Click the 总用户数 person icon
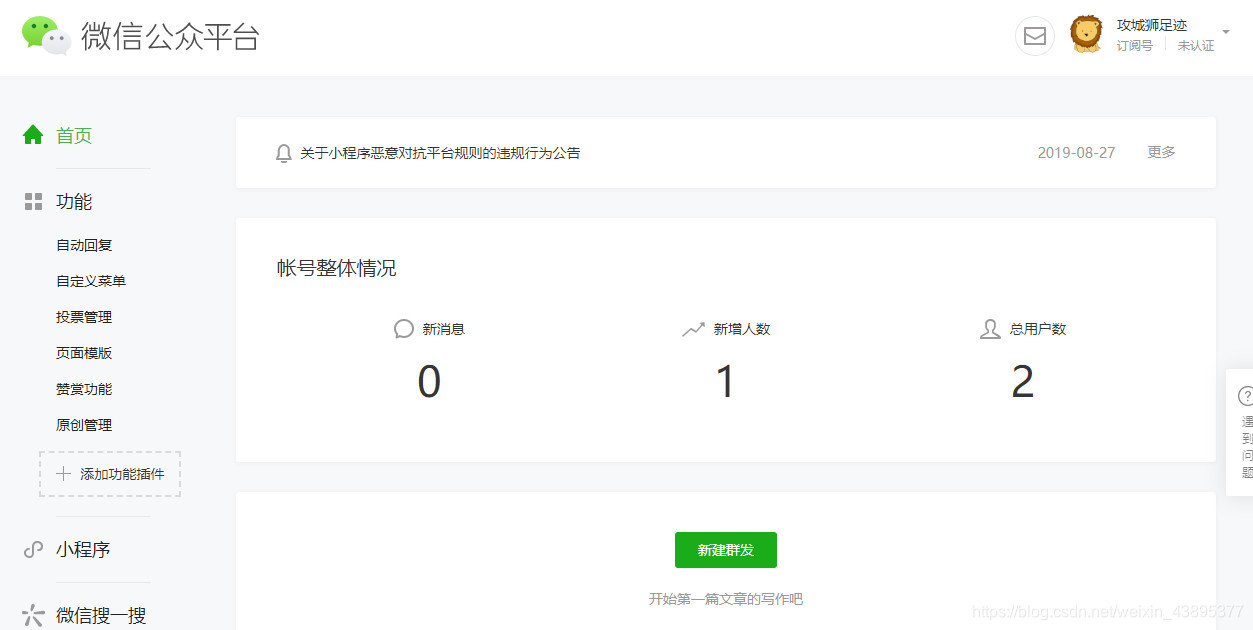Screen dimensions: 1253x630 click(990, 329)
